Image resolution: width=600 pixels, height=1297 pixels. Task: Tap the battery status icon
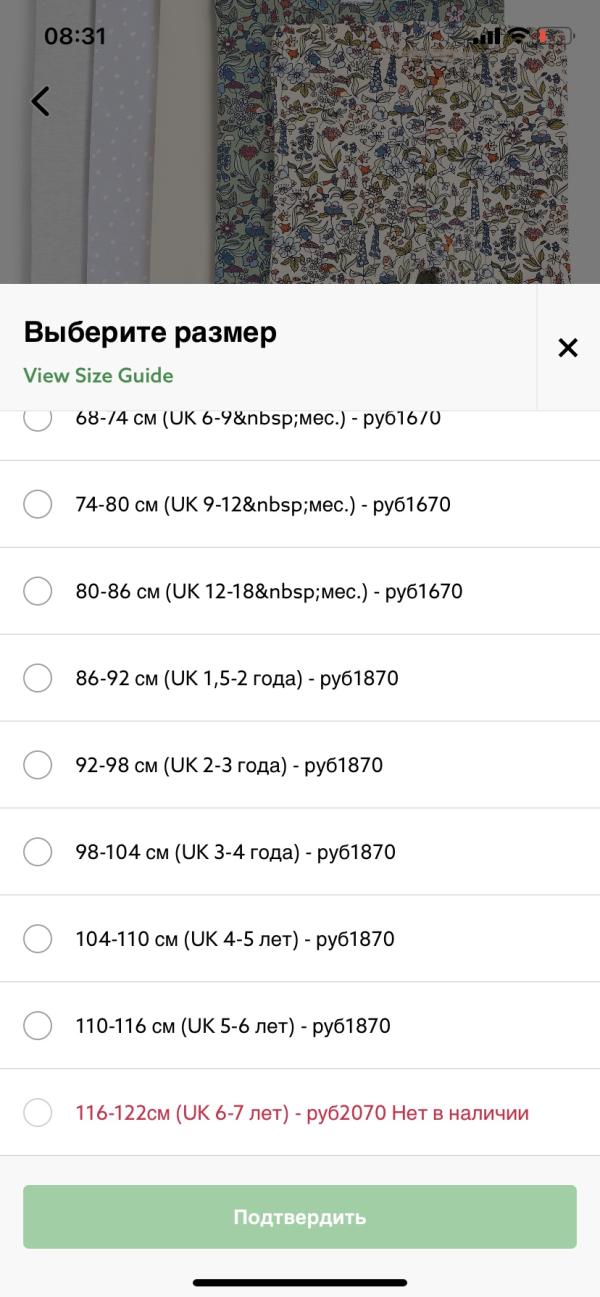click(553, 36)
